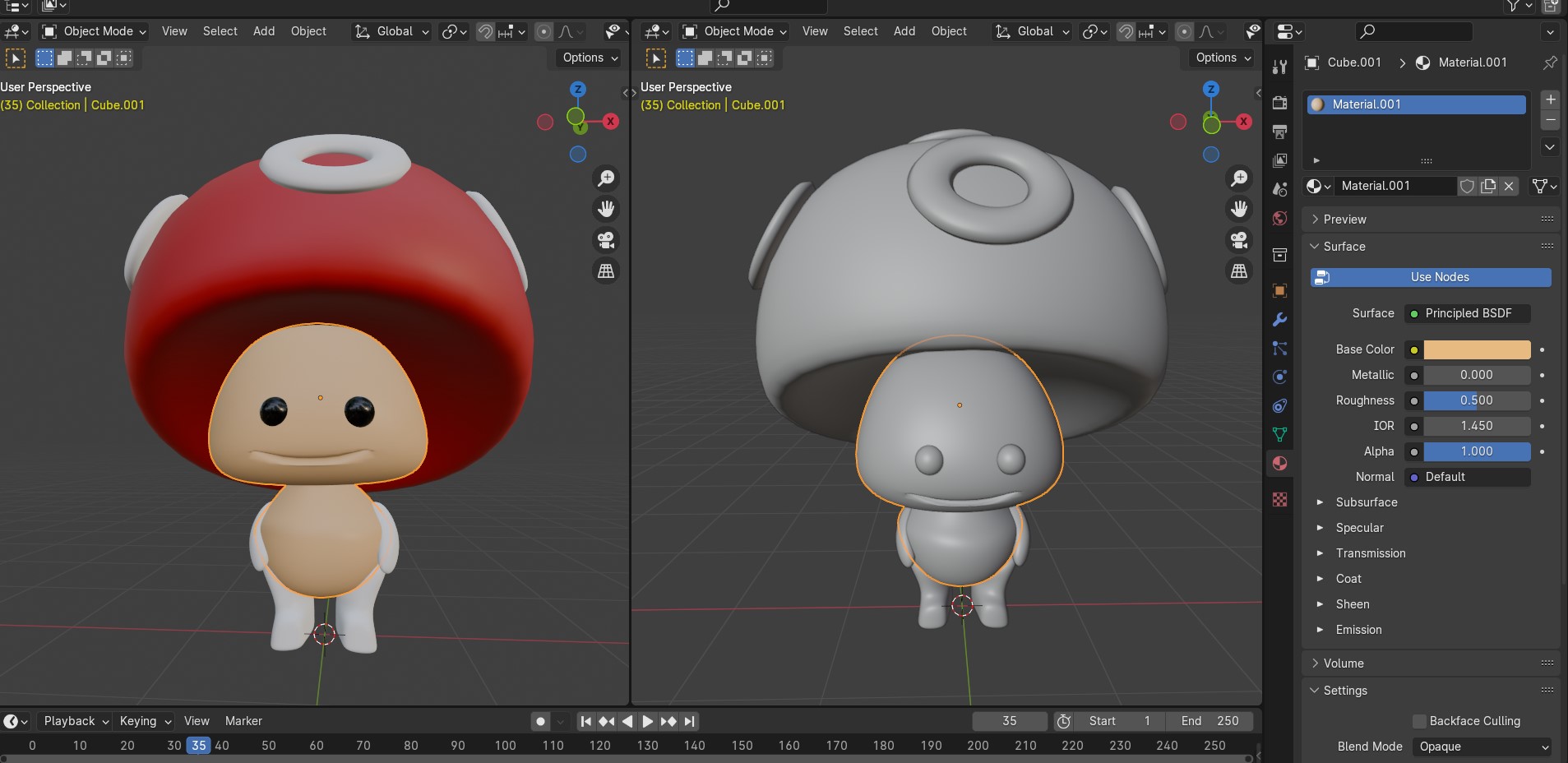Toggle the Use Nodes button
The height and width of the screenshot is (763, 1568).
1431,277
